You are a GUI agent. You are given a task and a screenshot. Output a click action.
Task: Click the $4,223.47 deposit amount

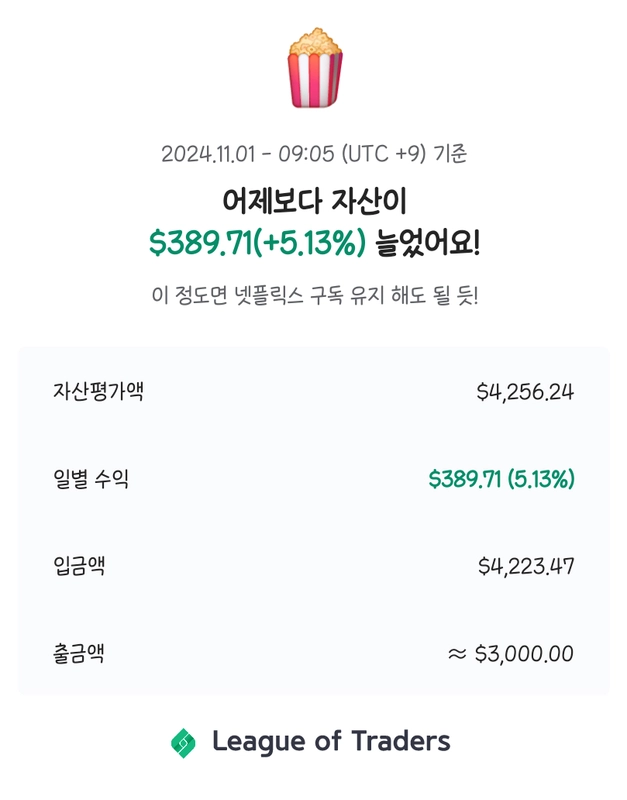point(526,566)
